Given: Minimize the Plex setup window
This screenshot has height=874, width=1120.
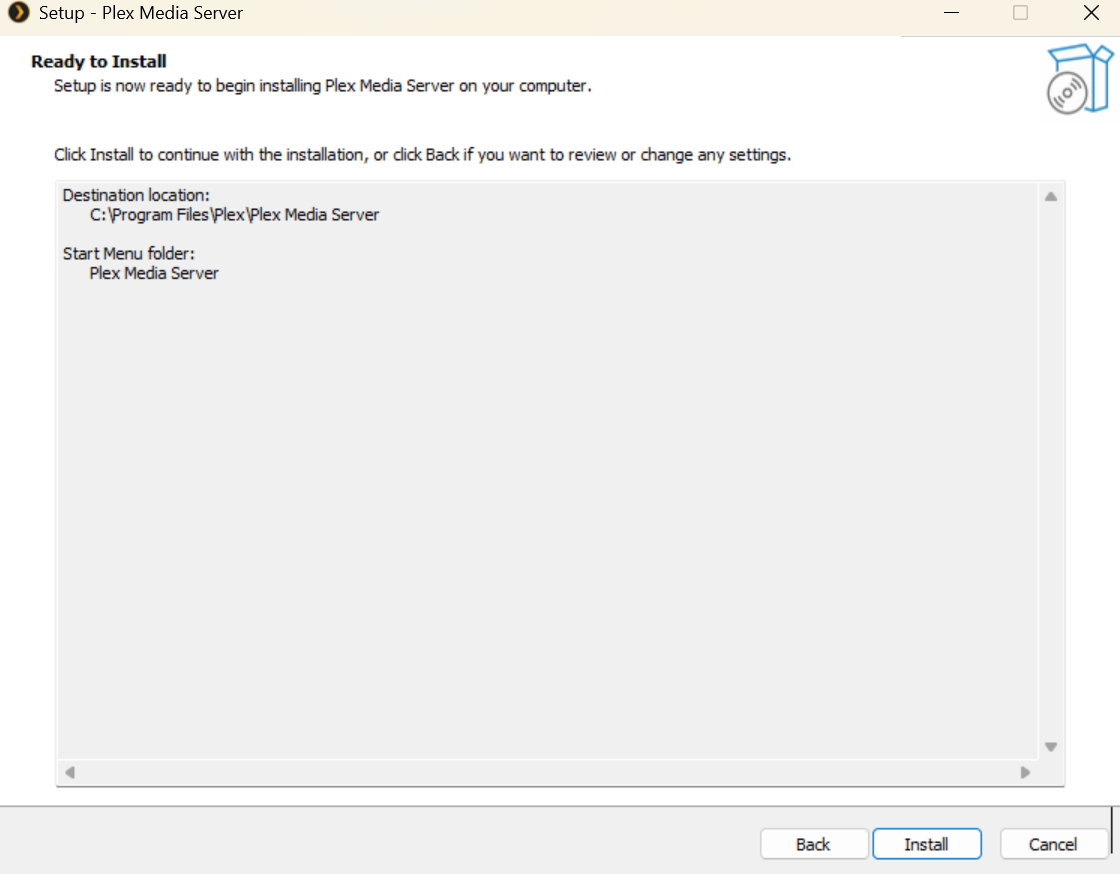Looking at the screenshot, I should tap(953, 14).
